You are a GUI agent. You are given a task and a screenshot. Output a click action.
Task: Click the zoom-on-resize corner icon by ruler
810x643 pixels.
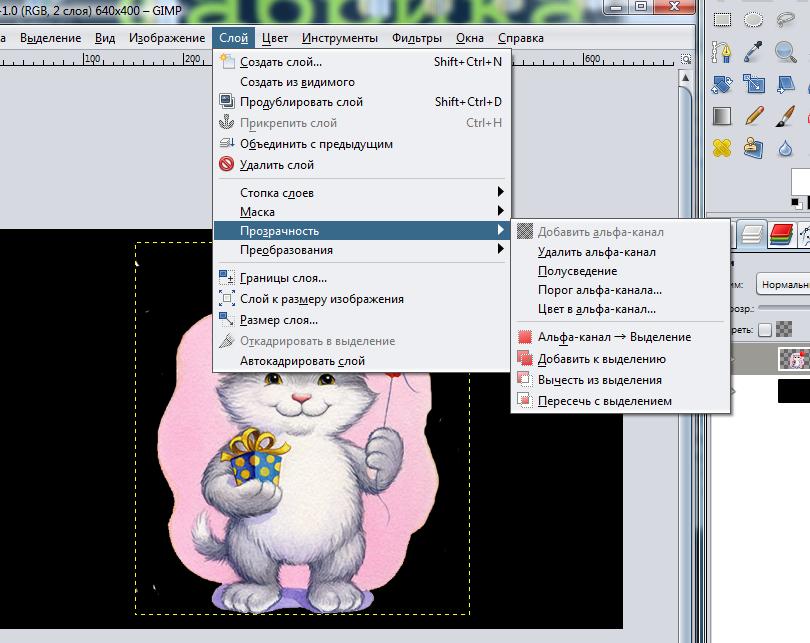coord(686,59)
